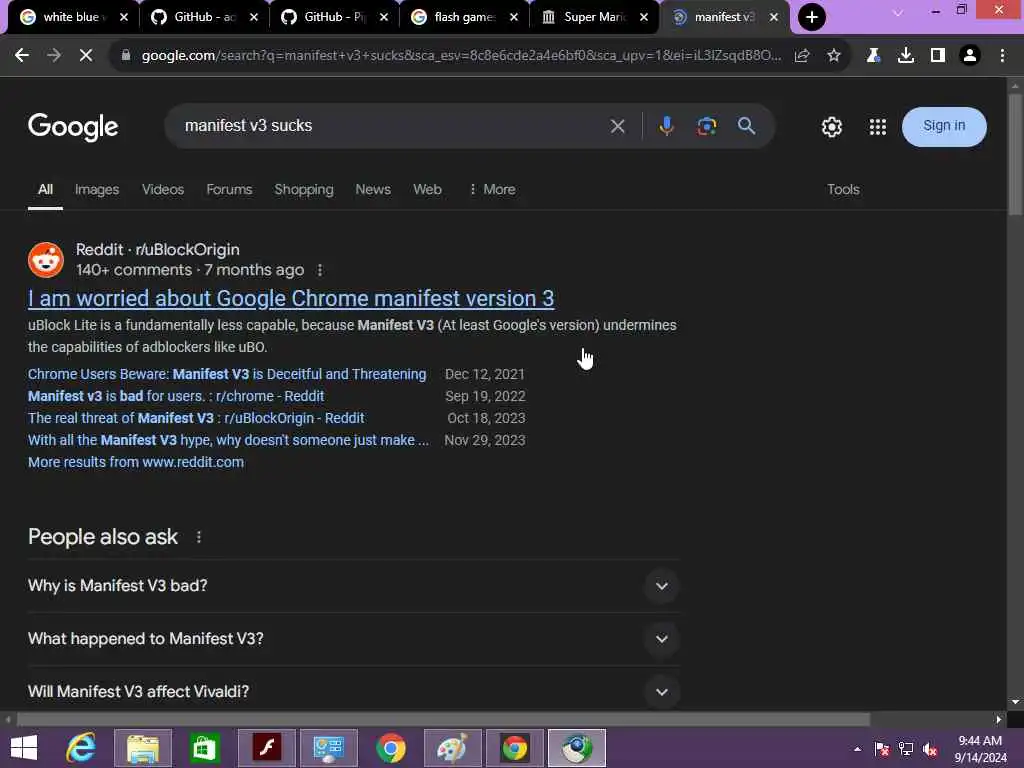Open "With all the Manifest V3 hype" link
Viewport: 1024px width, 768px height.
coord(228,440)
